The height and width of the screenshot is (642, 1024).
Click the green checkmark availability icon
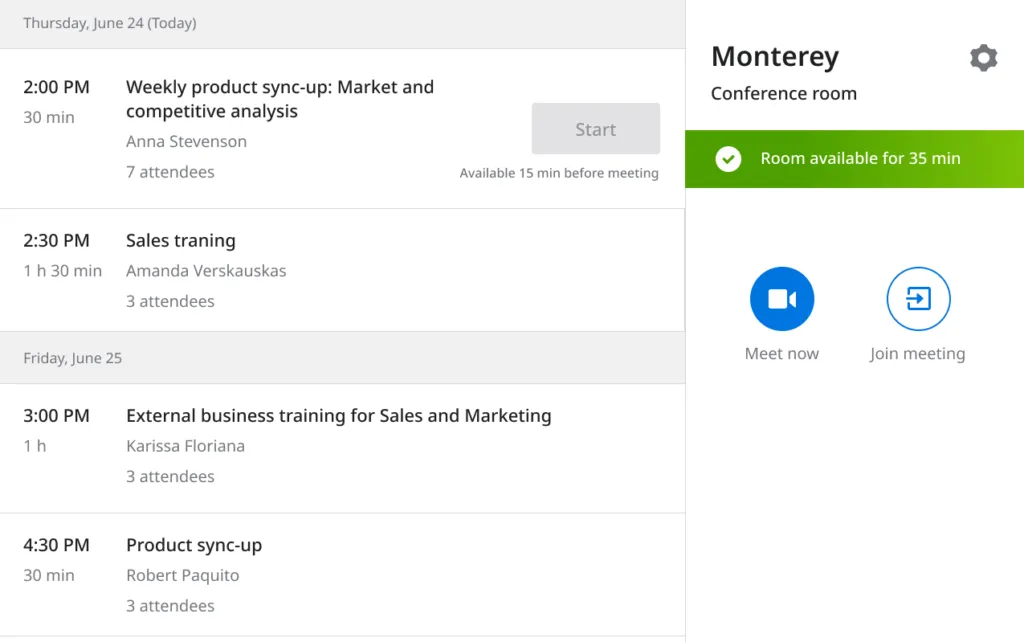pyautogui.click(x=728, y=159)
